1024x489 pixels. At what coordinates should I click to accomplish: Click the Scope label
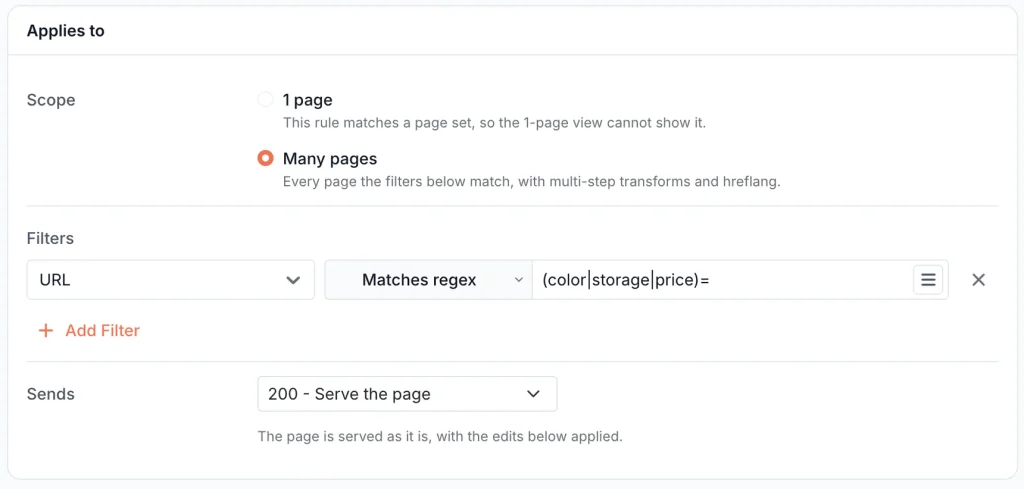click(51, 100)
